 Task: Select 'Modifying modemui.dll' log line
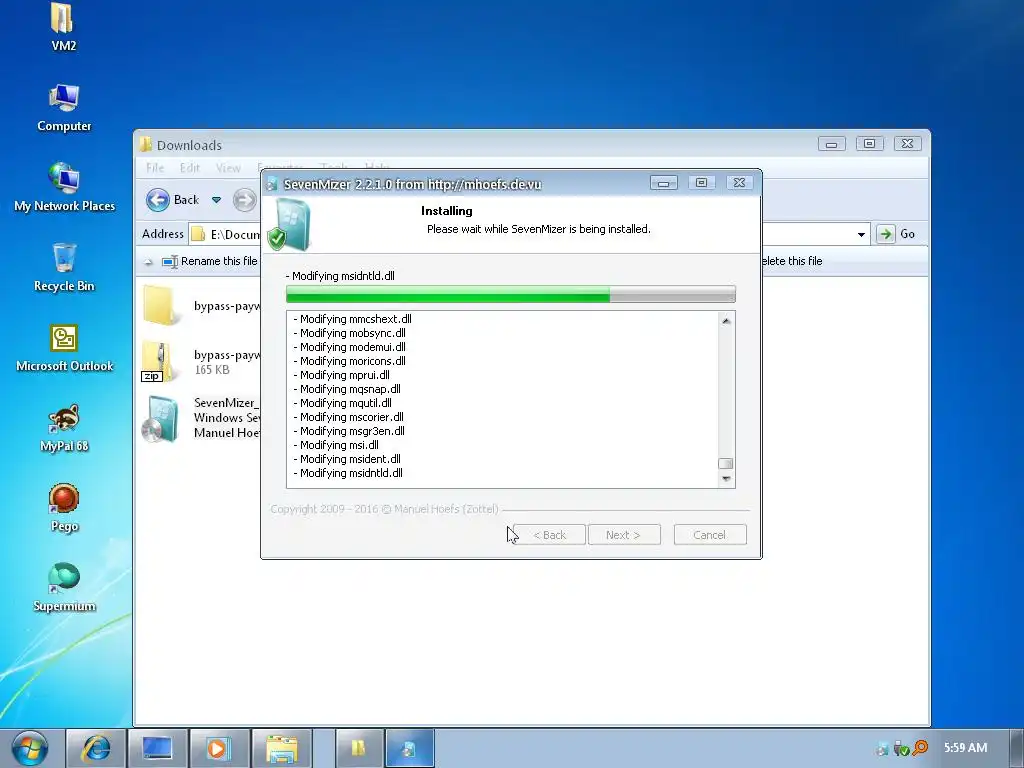tap(349, 347)
